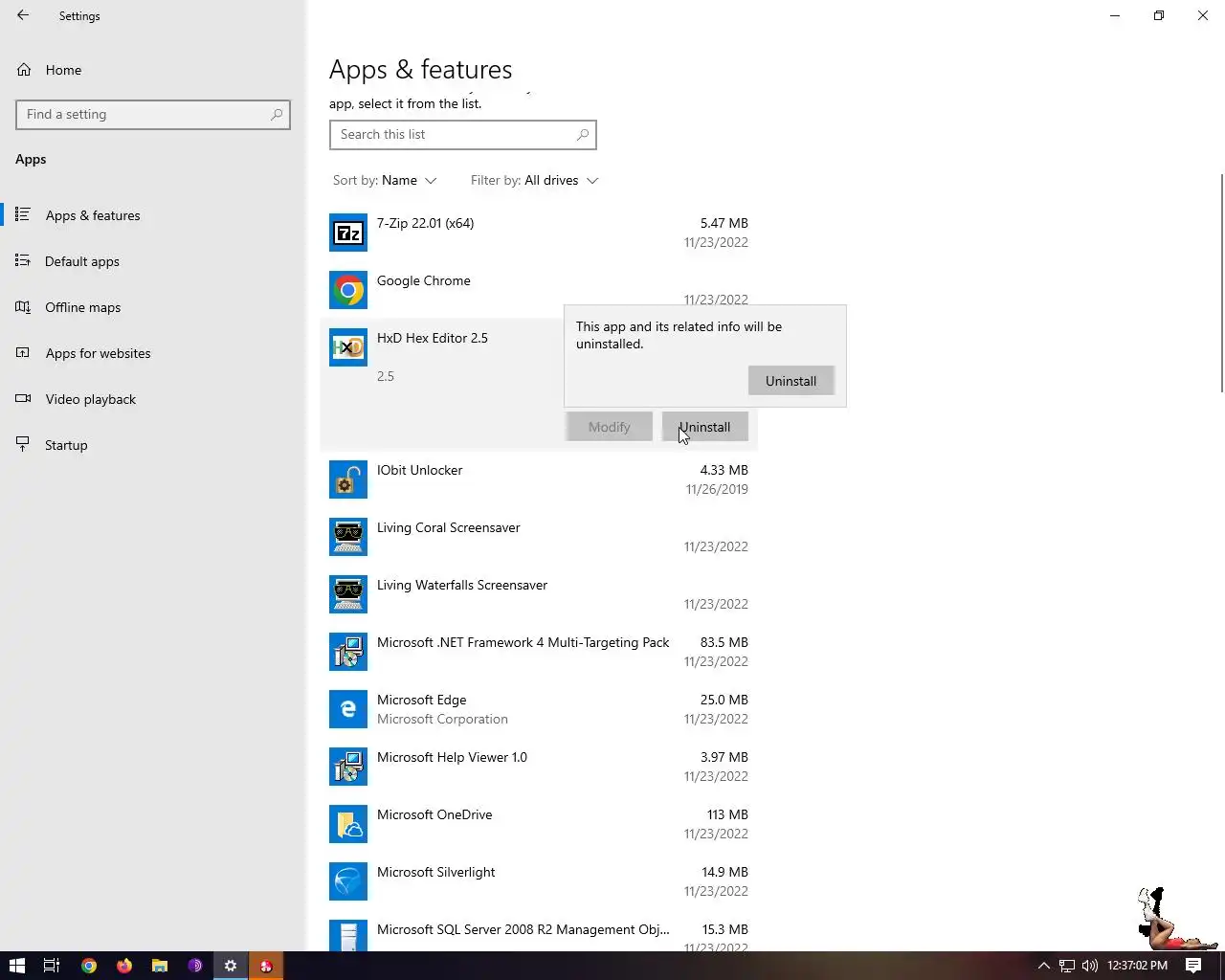Screen dimensions: 1225x980
Task: Select Microsoft Help Viewer icon
Action: coord(348,767)
